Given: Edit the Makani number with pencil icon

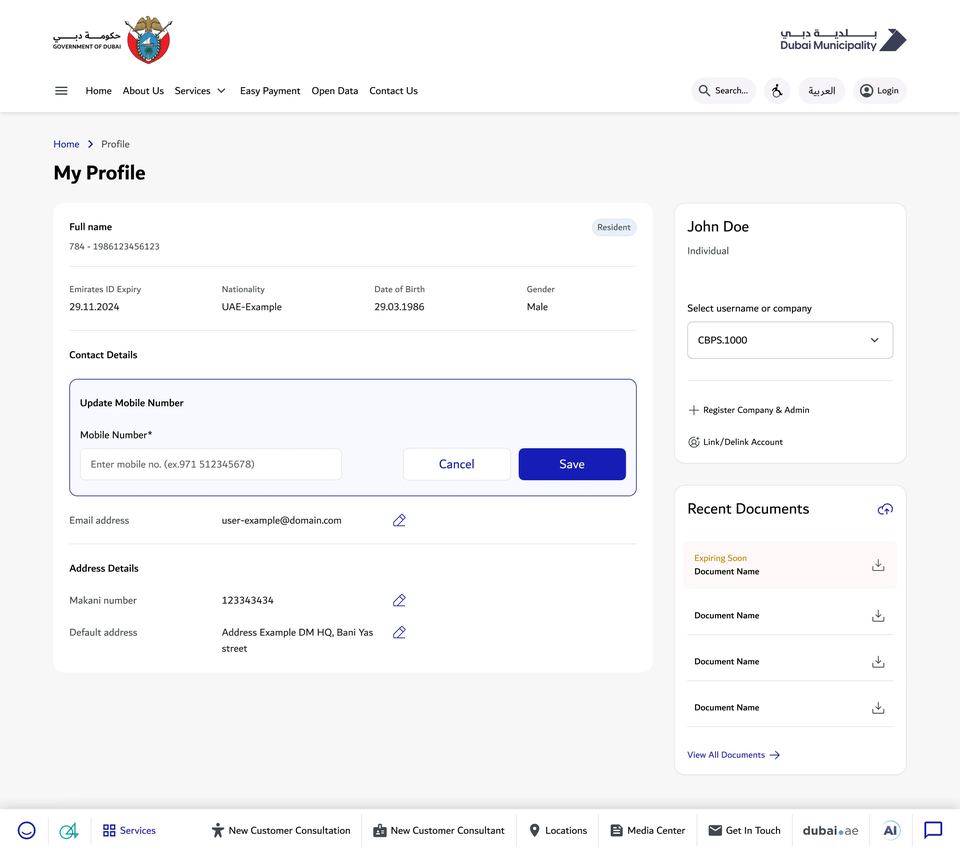Looking at the screenshot, I should (x=399, y=600).
